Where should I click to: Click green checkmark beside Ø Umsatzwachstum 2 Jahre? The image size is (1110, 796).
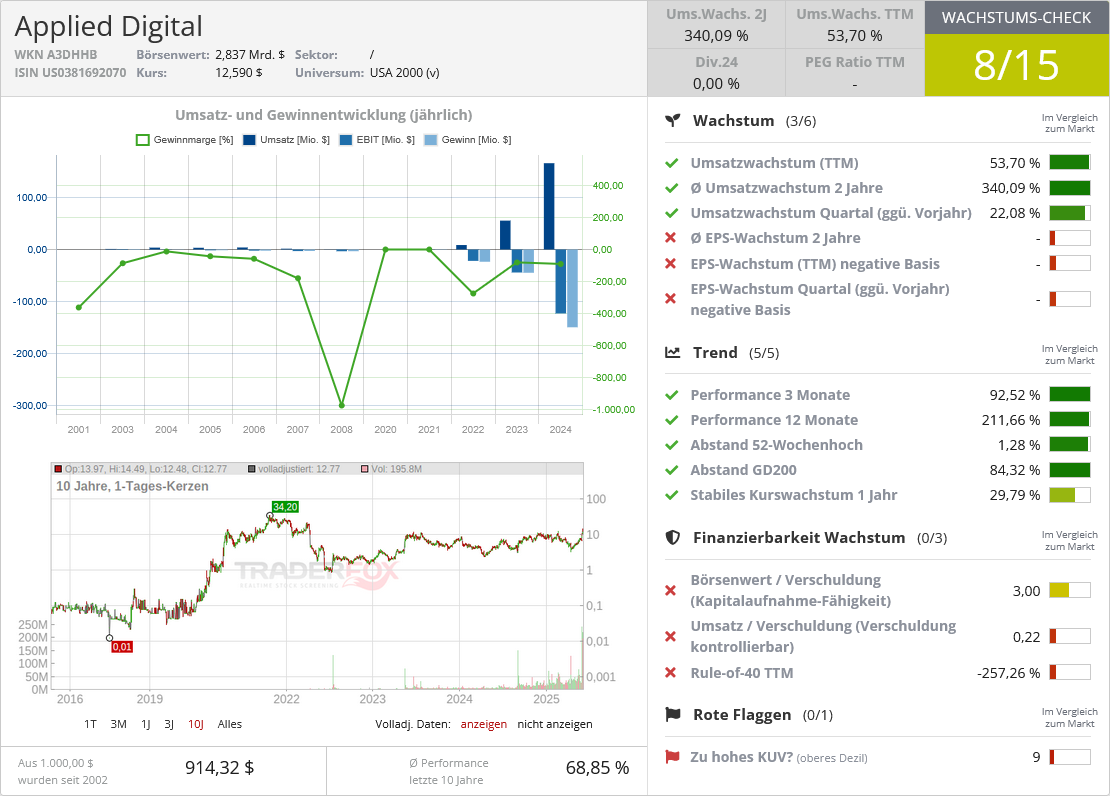coord(671,188)
